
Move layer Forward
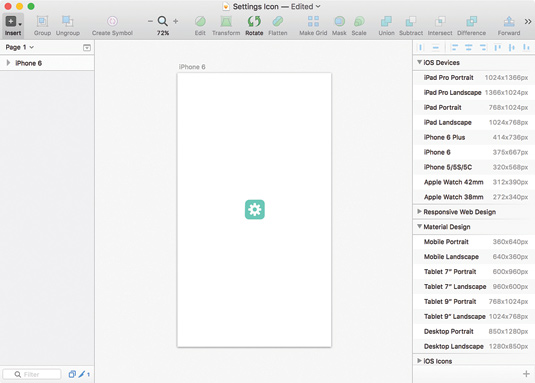tap(509, 22)
